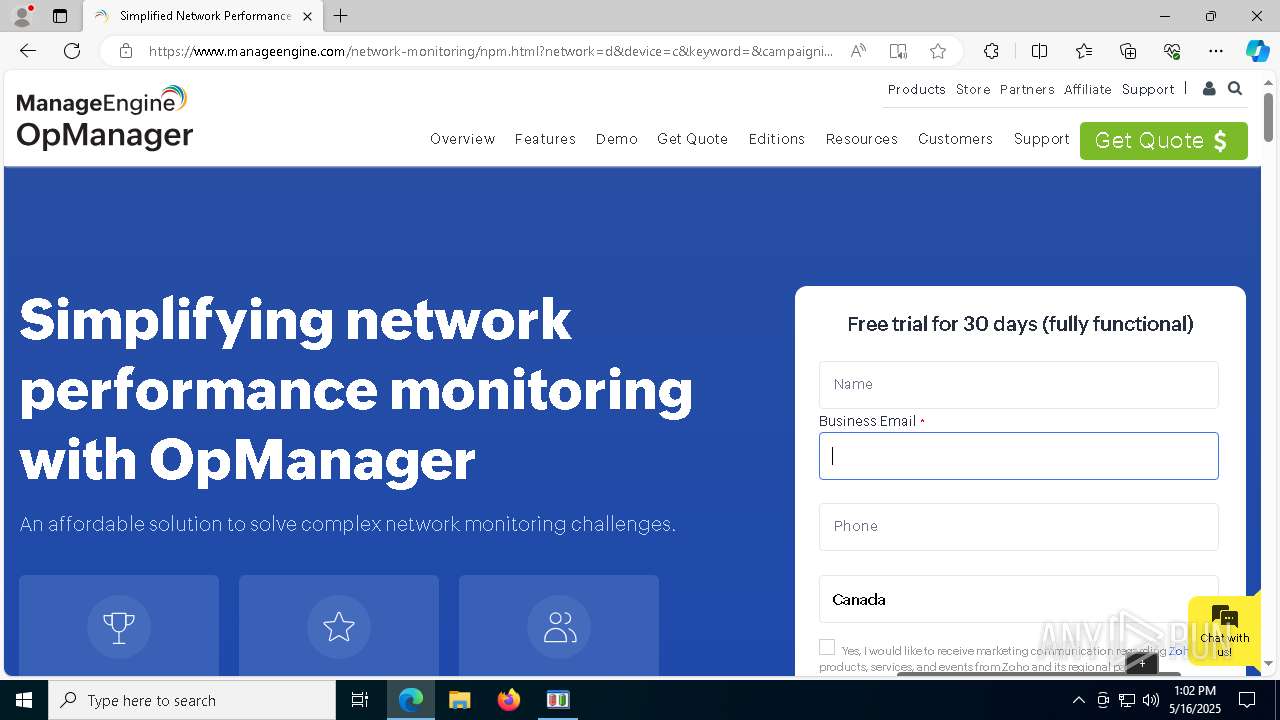Open the Editions menu item
Viewport: 1280px width, 720px height.
tap(777, 139)
